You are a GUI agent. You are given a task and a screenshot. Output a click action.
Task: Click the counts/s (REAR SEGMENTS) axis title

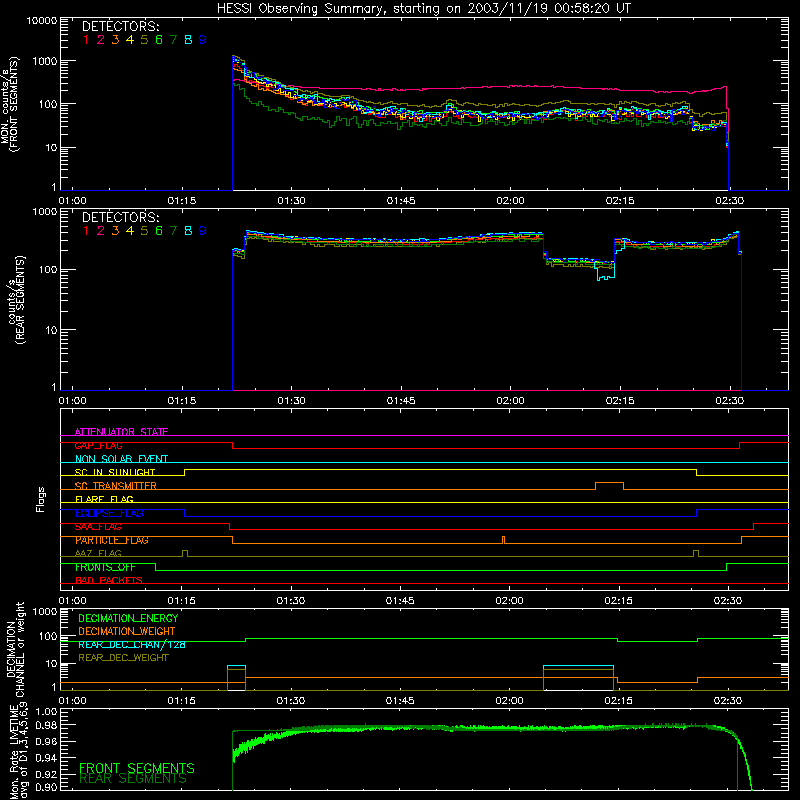16,300
